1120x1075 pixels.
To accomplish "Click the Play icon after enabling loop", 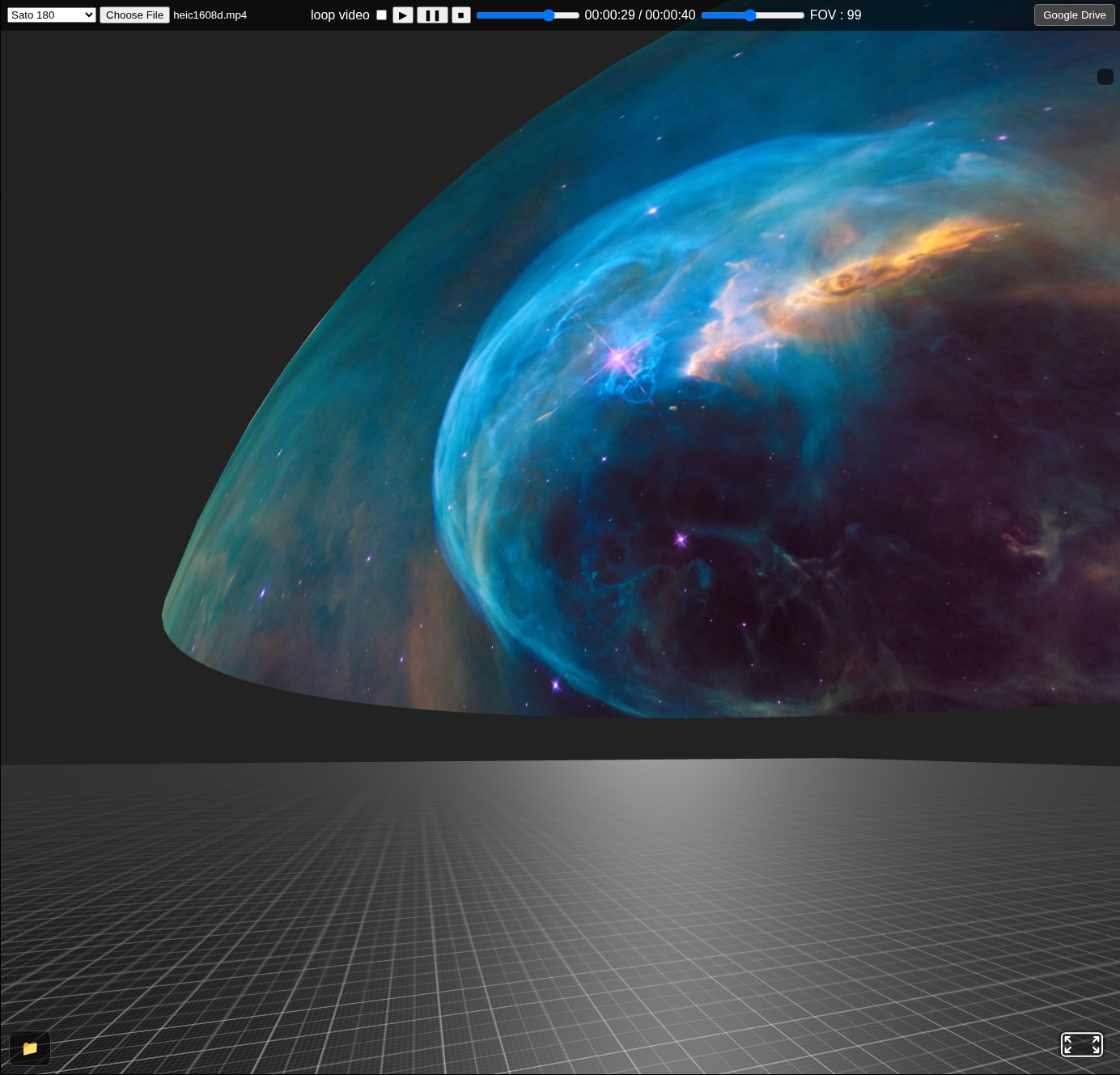I will (x=402, y=15).
